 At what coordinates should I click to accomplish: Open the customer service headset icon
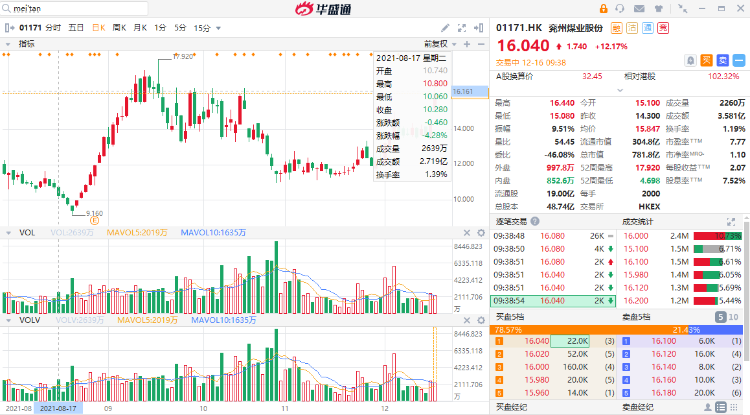[x=620, y=9]
